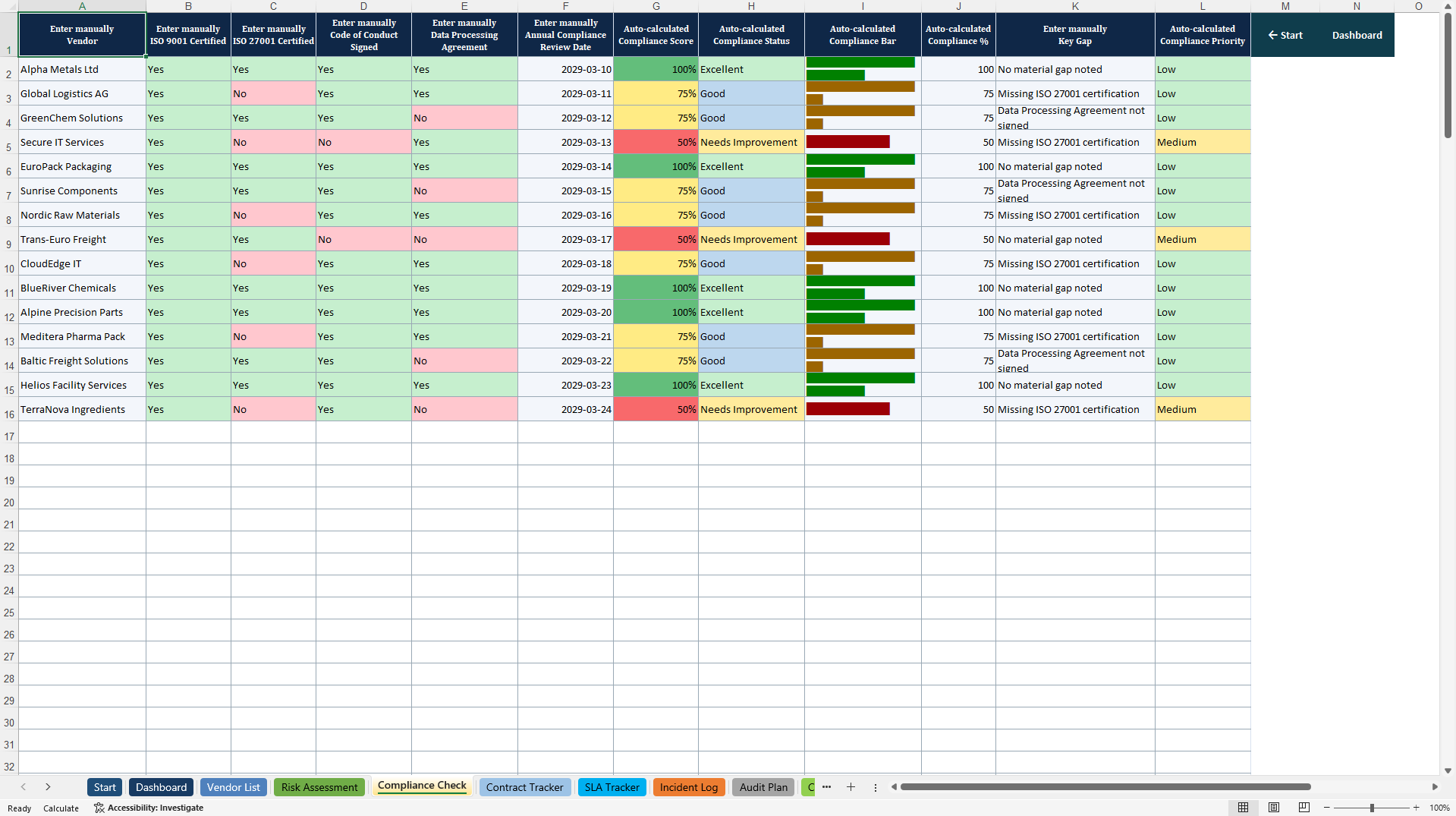This screenshot has width=1456, height=816.
Task: Click Calculate in the status bar
Action: click(61, 808)
